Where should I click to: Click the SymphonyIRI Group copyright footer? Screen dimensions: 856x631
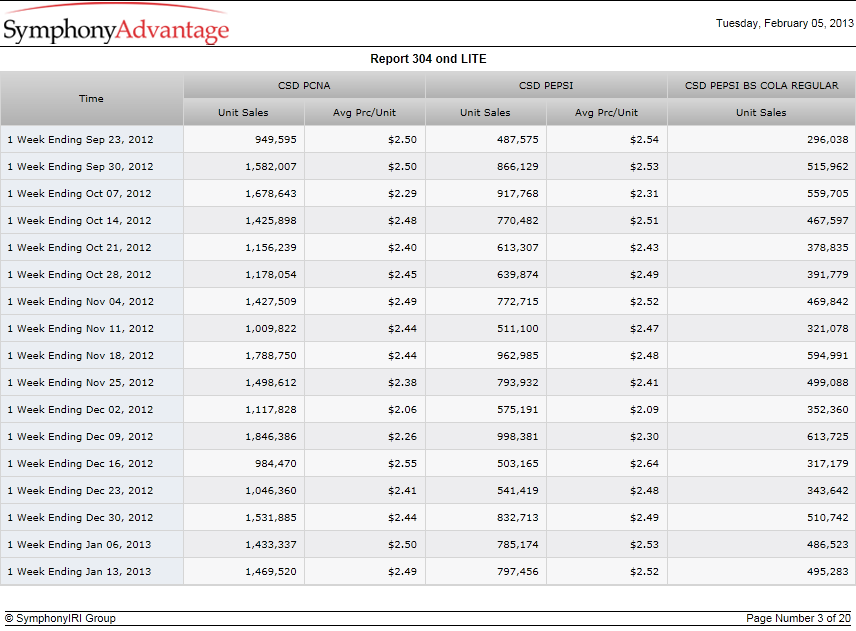coord(60,618)
